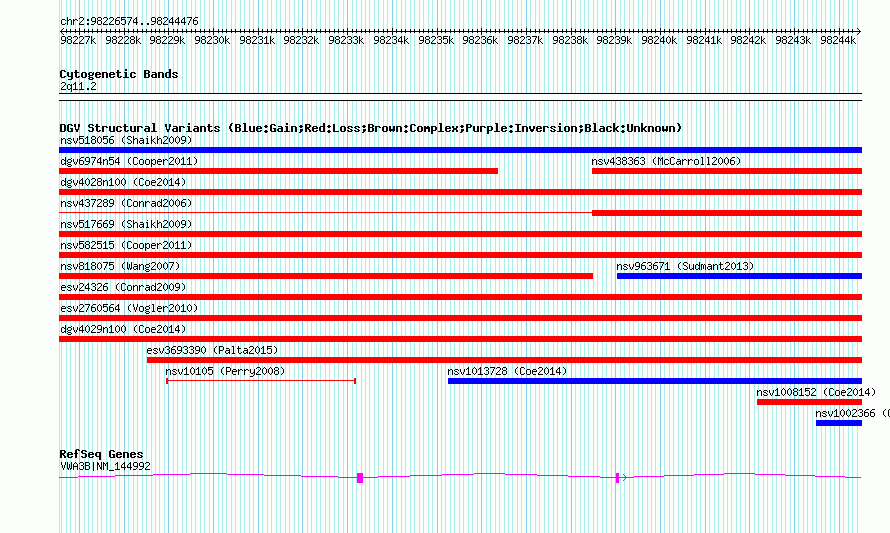The height and width of the screenshot is (533, 890).
Task: Select the dgv6974n54 (Cooper2011) variant label
Action: click(x=129, y=161)
